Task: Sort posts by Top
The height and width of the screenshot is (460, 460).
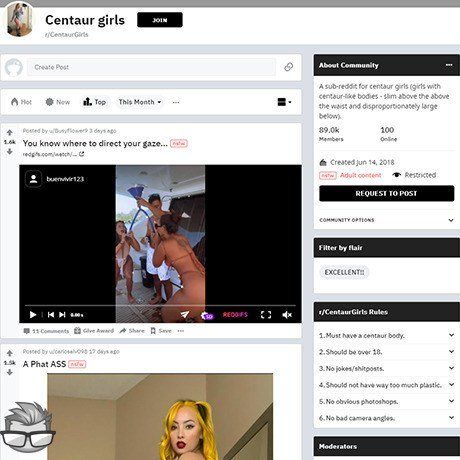Action: coord(95,102)
